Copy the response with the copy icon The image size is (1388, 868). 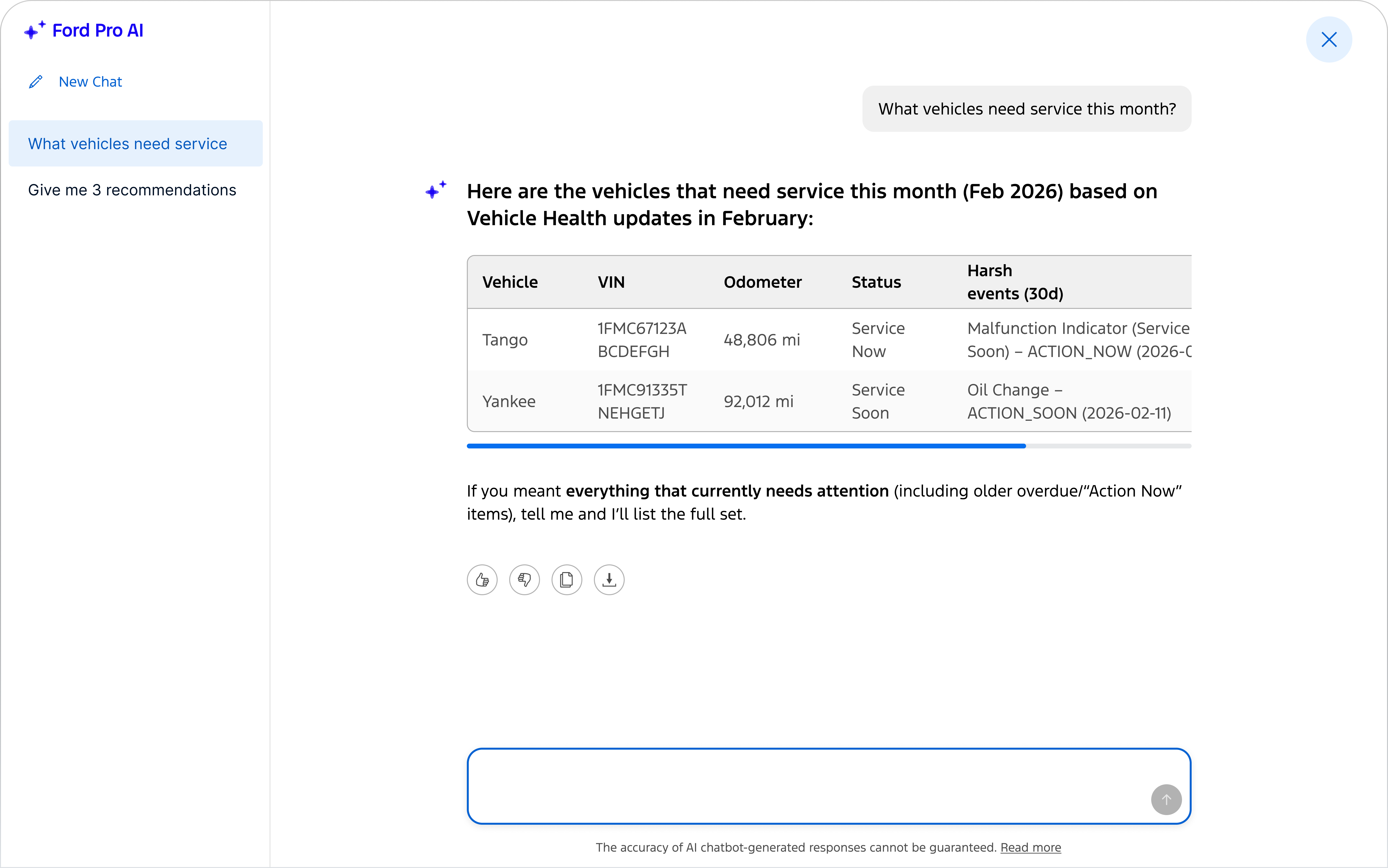567,580
